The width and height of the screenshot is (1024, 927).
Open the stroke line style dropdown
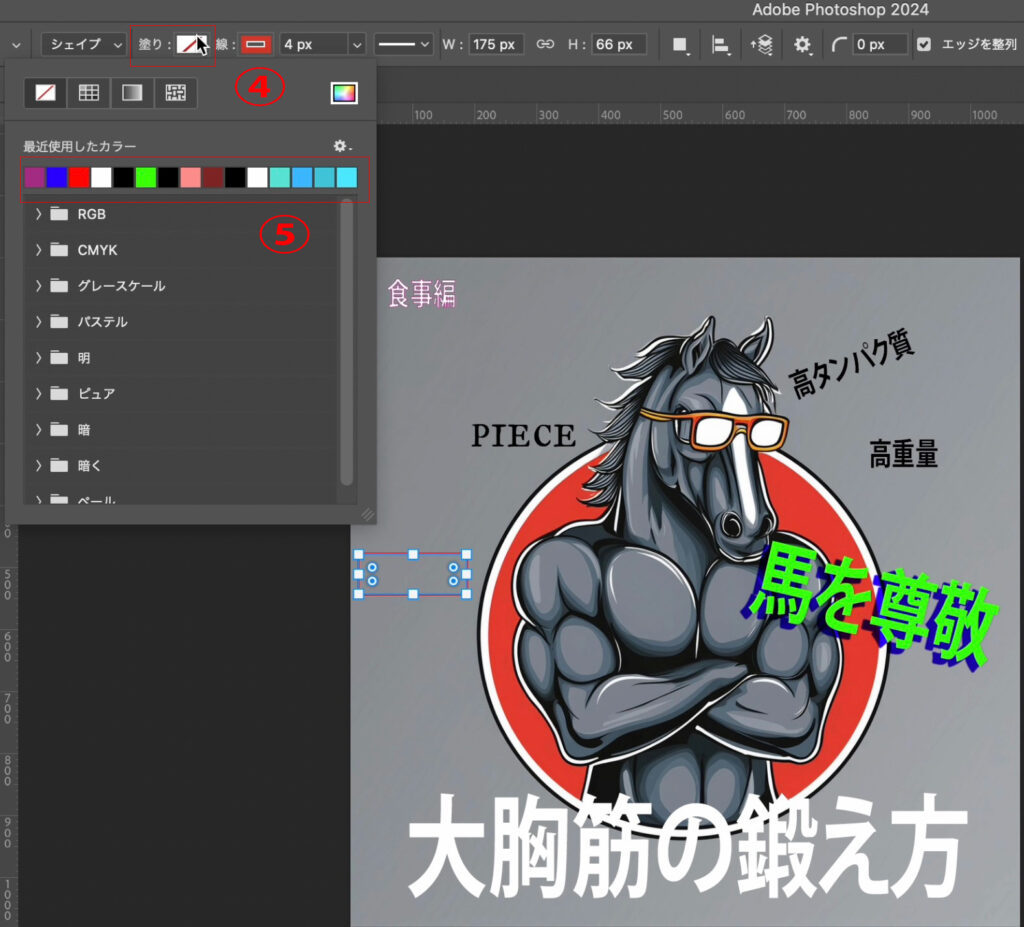pyautogui.click(x=404, y=44)
